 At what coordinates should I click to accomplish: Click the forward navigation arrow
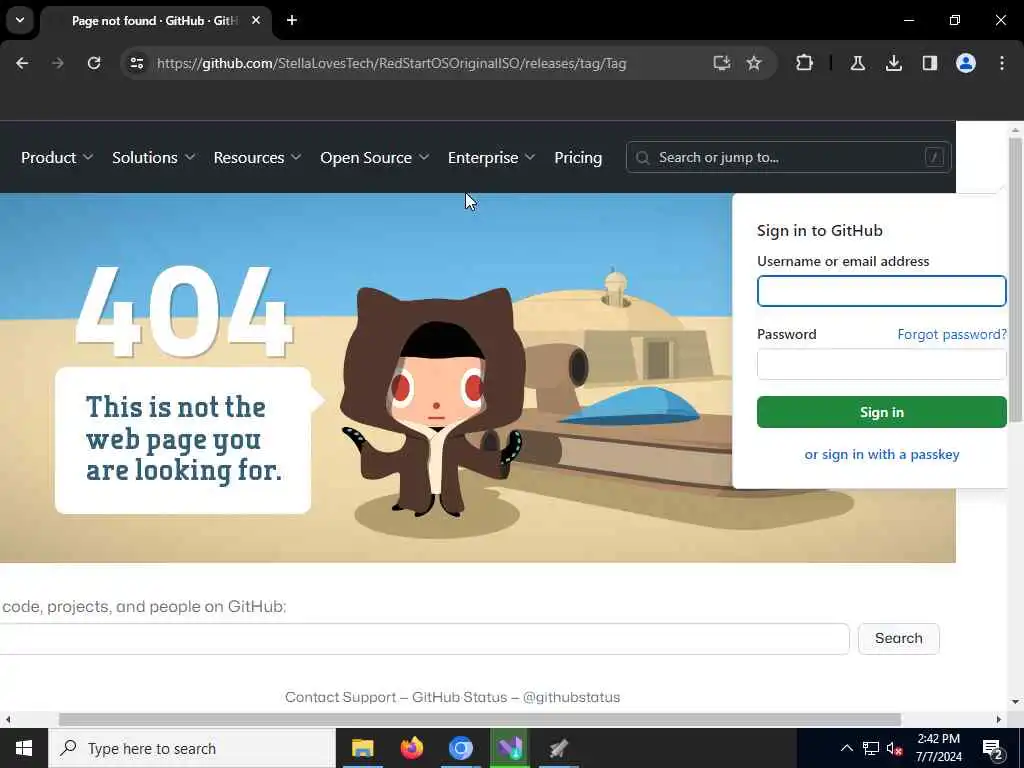tap(58, 63)
